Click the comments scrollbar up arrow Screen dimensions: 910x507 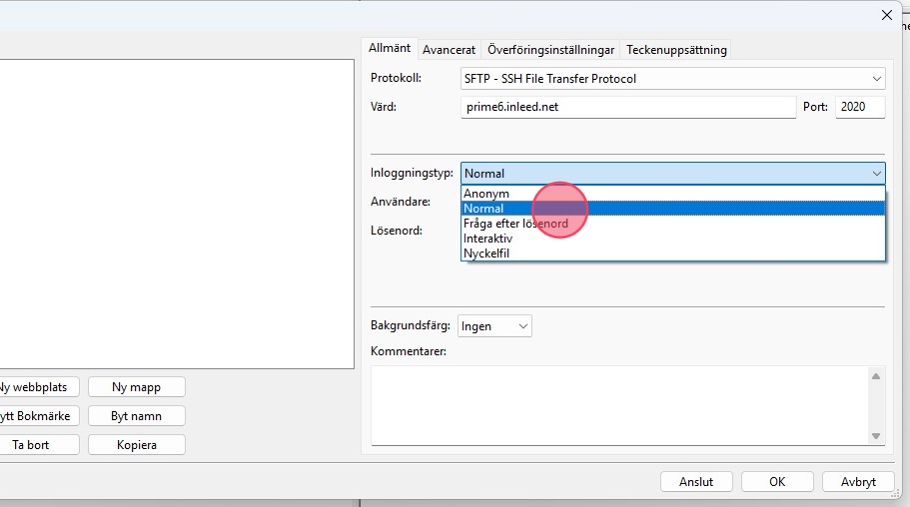(876, 376)
